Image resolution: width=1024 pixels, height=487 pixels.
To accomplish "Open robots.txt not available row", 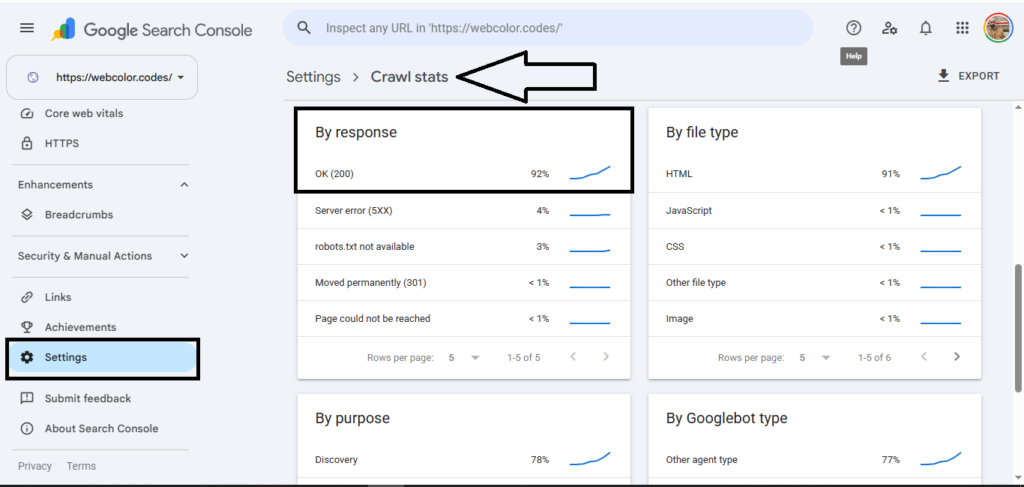I will 464,247.
